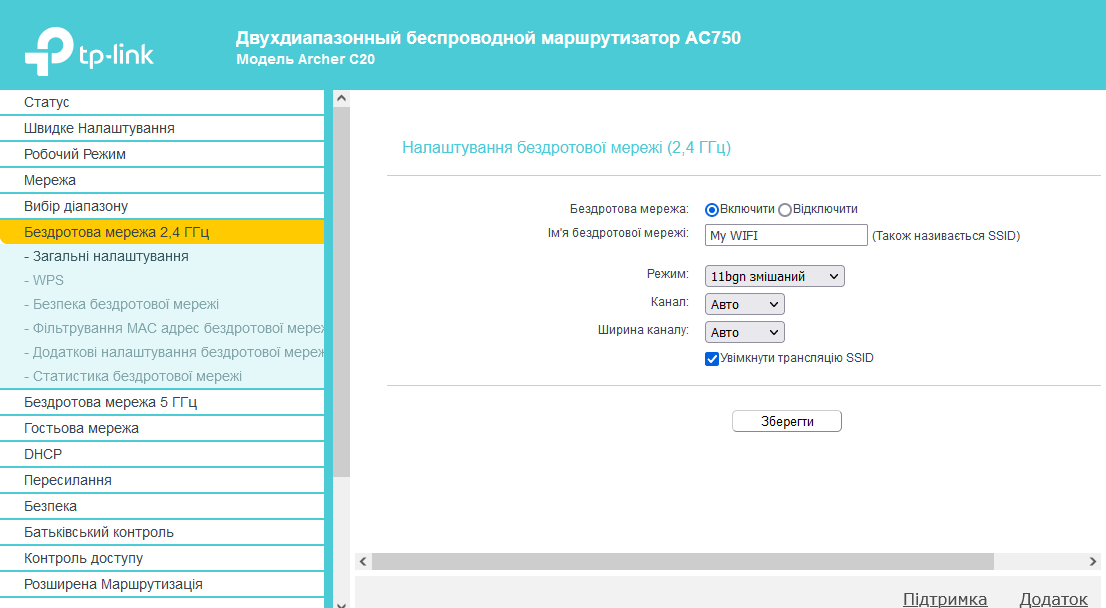
Task: Click horizontal scrollbar right arrow
Action: point(1093,561)
